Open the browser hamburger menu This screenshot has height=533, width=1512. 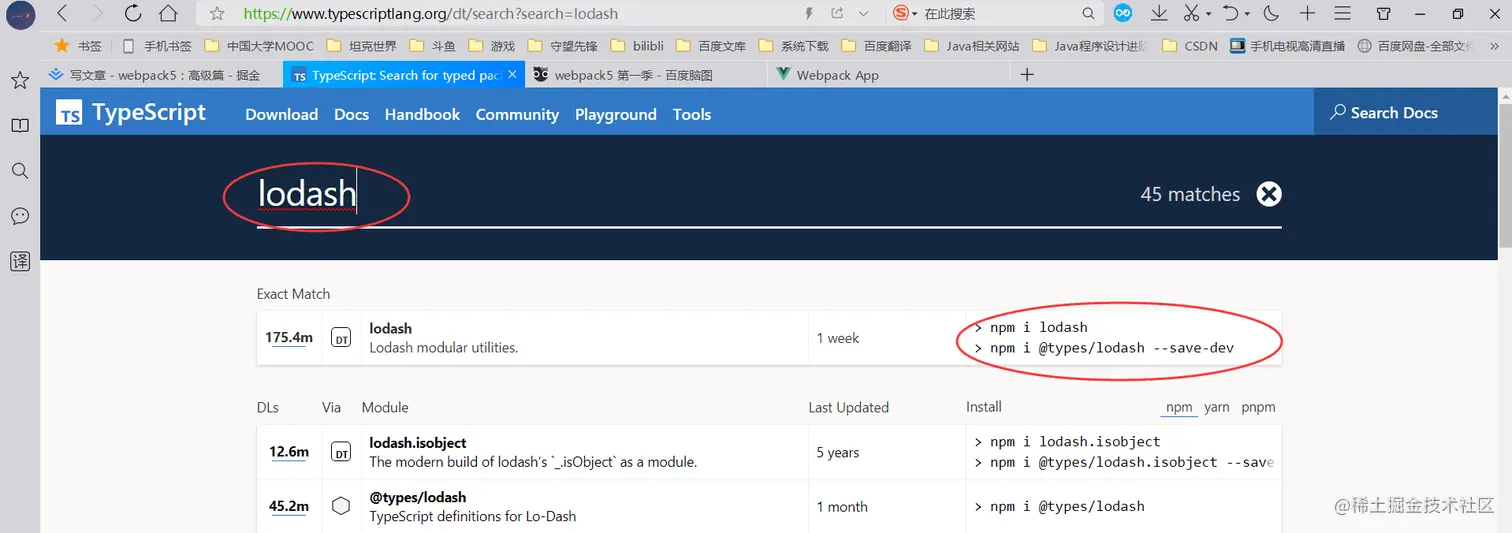tap(1343, 13)
